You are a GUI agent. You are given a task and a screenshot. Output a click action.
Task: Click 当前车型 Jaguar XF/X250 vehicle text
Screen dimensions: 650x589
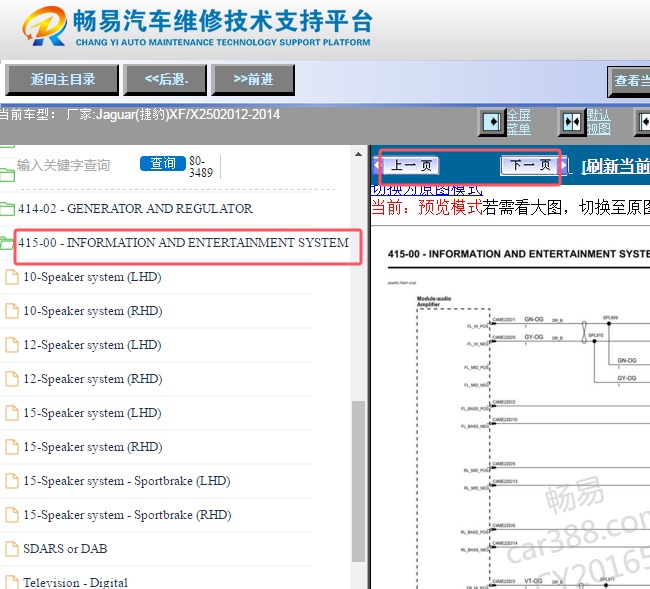(140, 114)
